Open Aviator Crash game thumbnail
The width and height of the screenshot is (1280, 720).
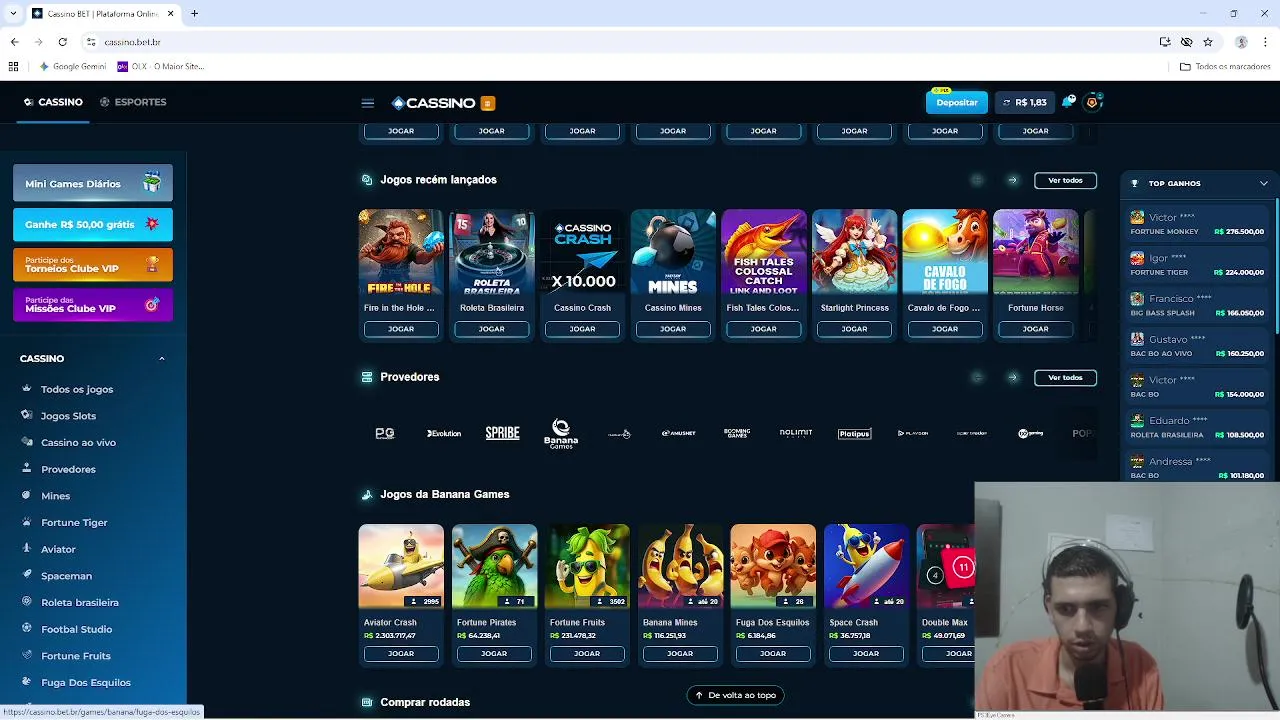coord(401,566)
